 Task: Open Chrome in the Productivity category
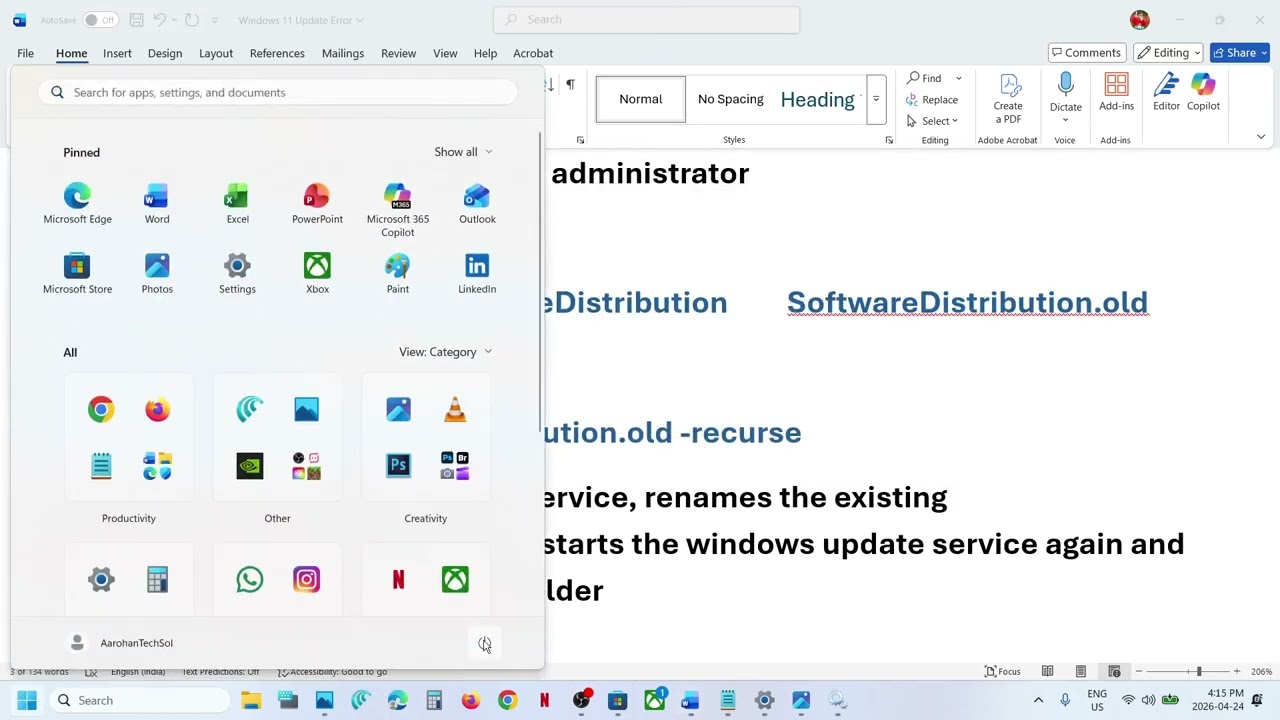(x=101, y=409)
